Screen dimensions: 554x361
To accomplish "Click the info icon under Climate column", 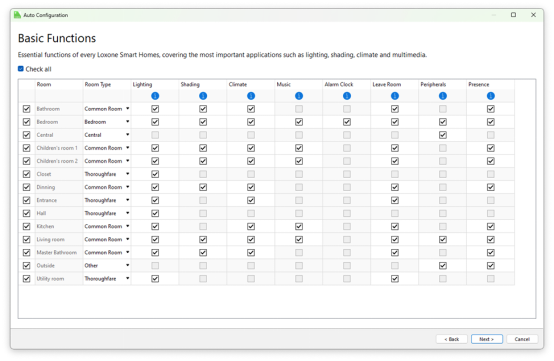I will pyautogui.click(x=251, y=96).
